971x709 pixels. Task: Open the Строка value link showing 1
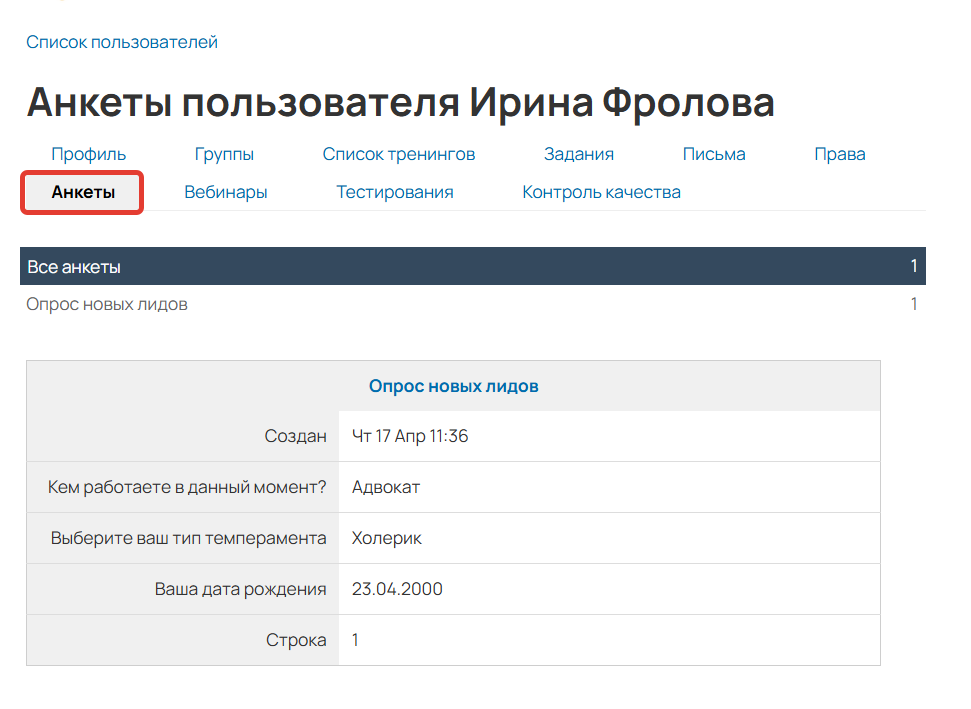click(x=354, y=639)
